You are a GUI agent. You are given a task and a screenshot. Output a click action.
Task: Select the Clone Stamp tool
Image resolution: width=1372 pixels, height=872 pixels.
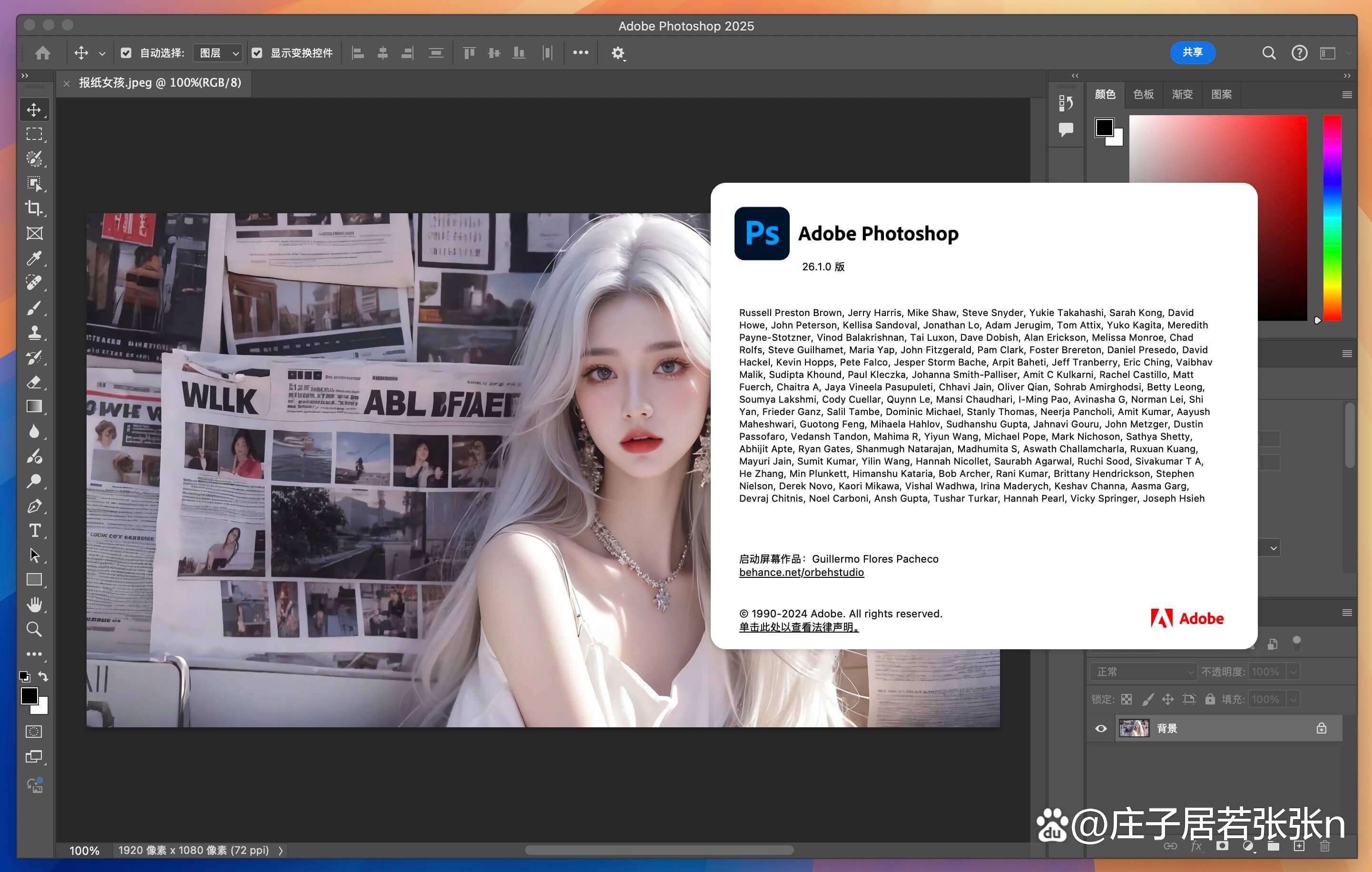[34, 332]
